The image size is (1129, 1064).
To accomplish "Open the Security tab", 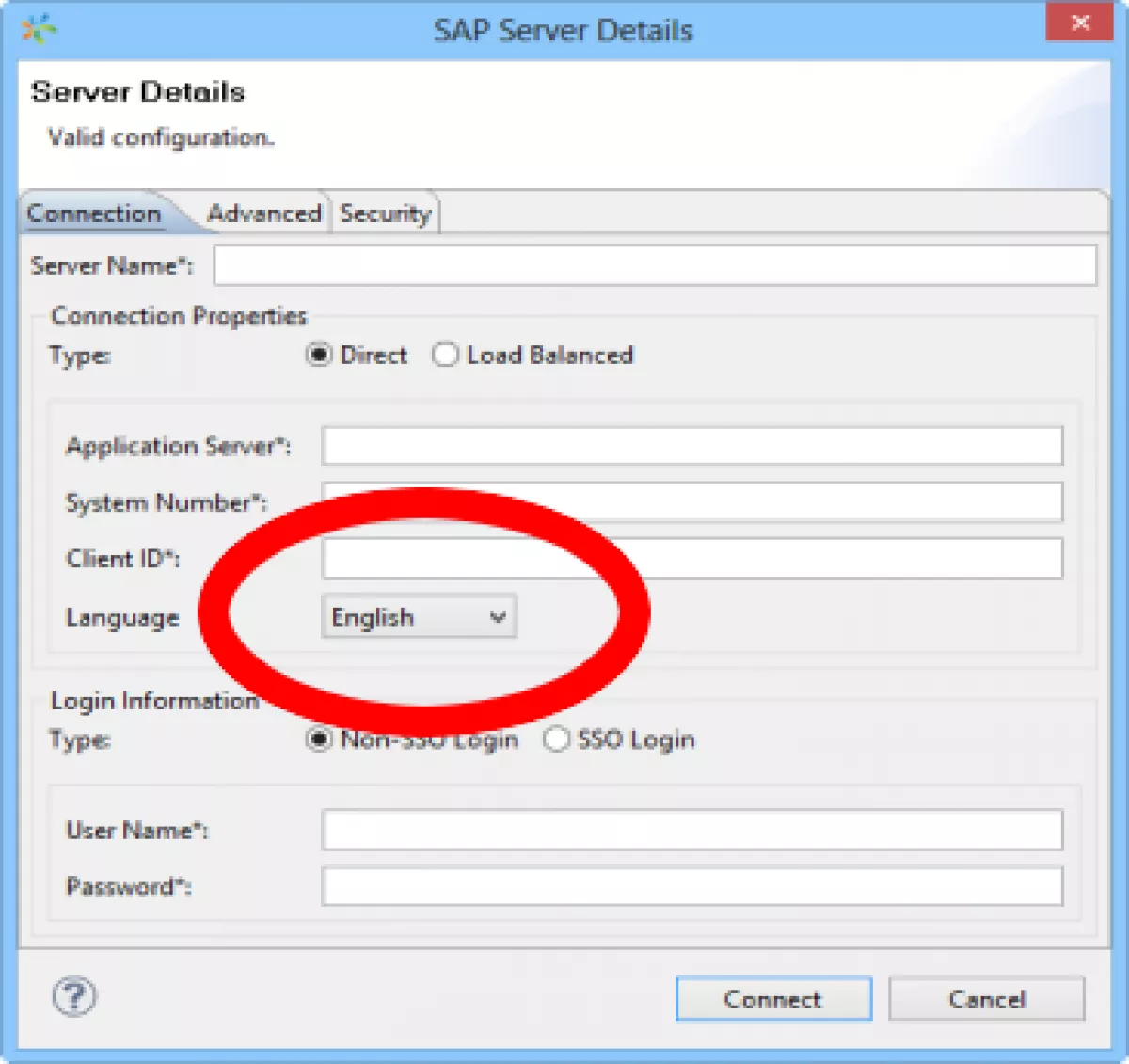I will tap(385, 214).
